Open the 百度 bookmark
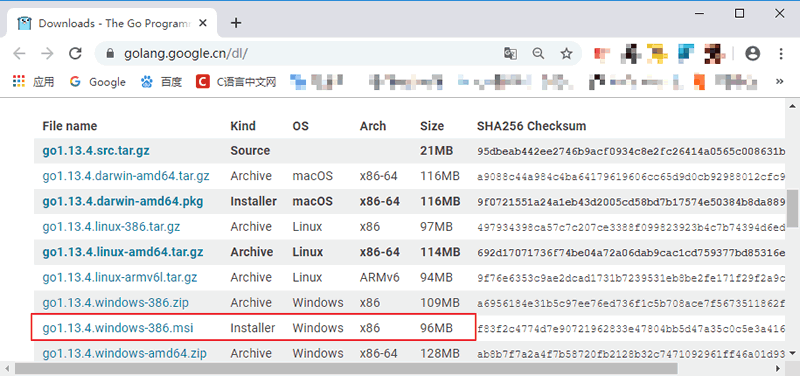 point(161,82)
